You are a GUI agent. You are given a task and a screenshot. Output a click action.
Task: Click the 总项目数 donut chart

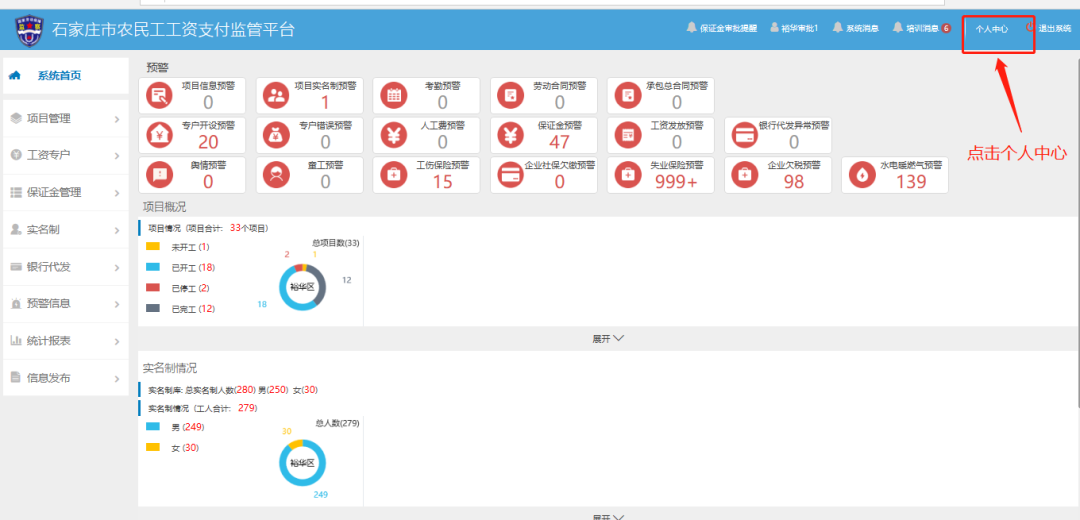302,287
